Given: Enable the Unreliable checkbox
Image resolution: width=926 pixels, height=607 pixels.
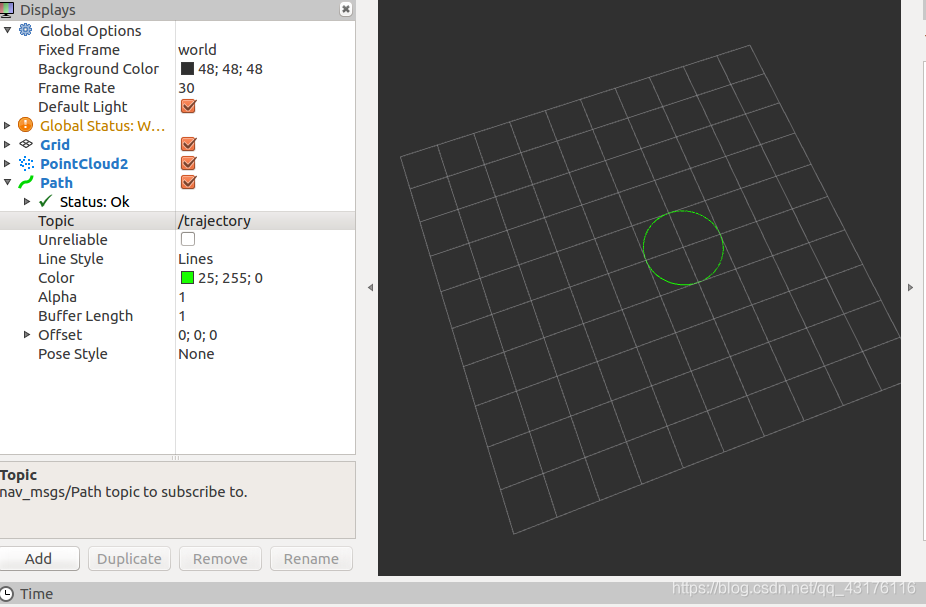Looking at the screenshot, I should (187, 239).
